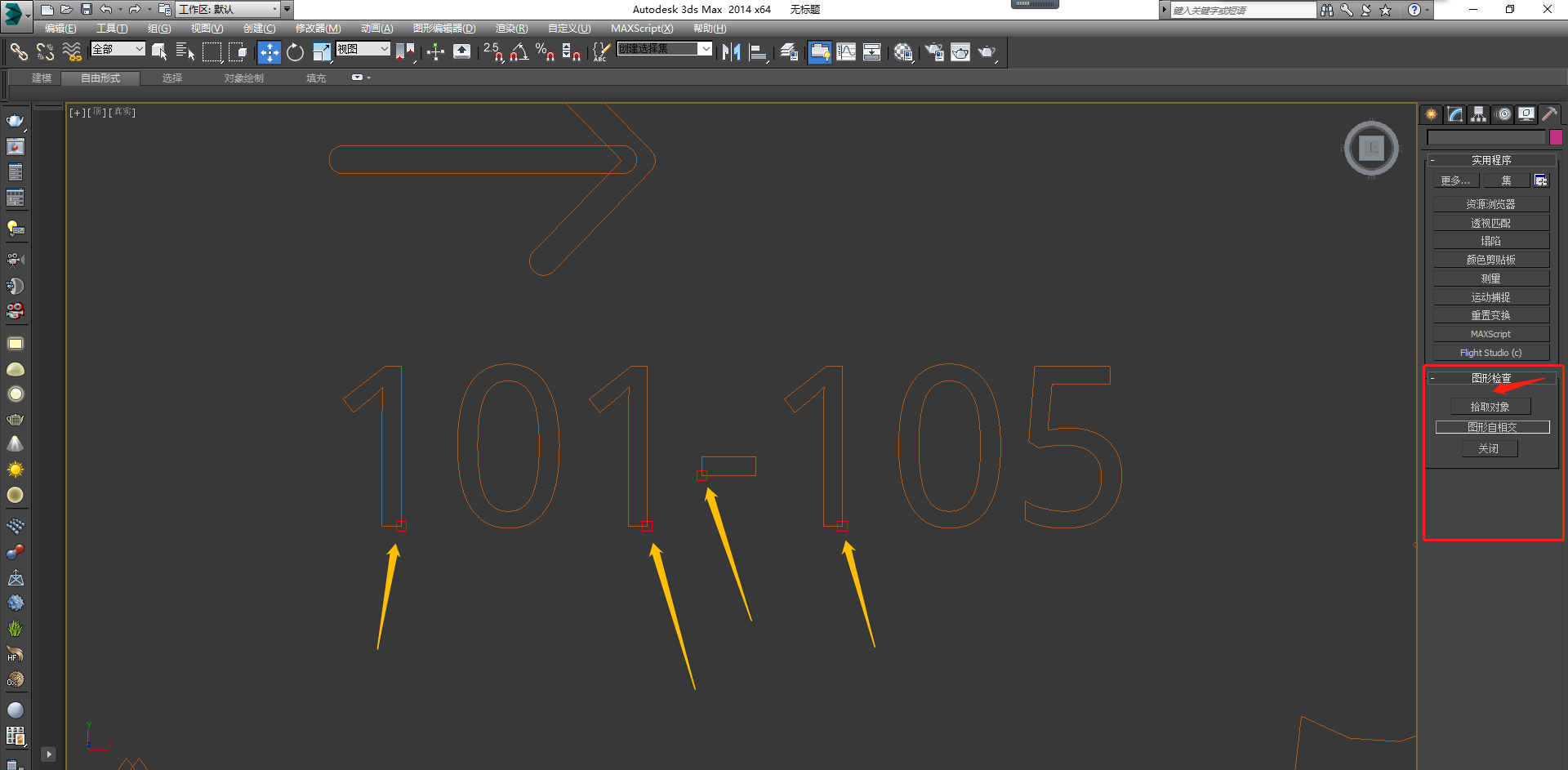Click the Use Pivot Point Center icon
This screenshot has height=770, width=1568.
[x=405, y=52]
